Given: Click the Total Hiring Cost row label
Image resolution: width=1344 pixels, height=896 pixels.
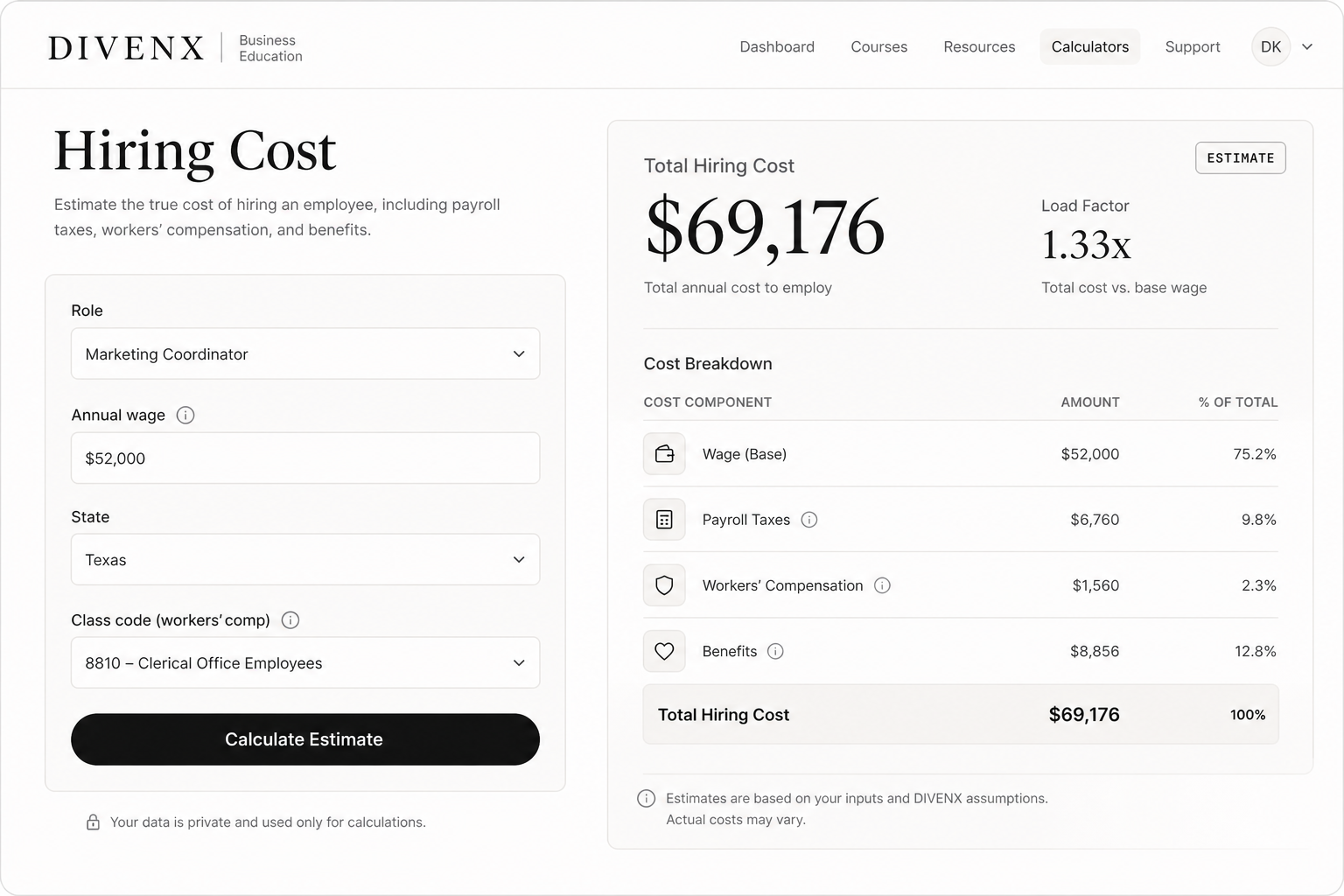Looking at the screenshot, I should click(724, 715).
